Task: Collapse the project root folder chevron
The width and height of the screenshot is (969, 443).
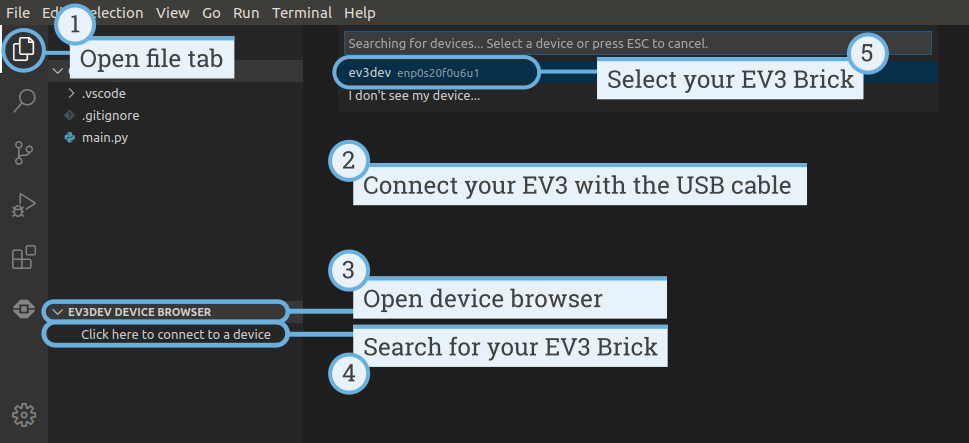Action: tap(58, 71)
